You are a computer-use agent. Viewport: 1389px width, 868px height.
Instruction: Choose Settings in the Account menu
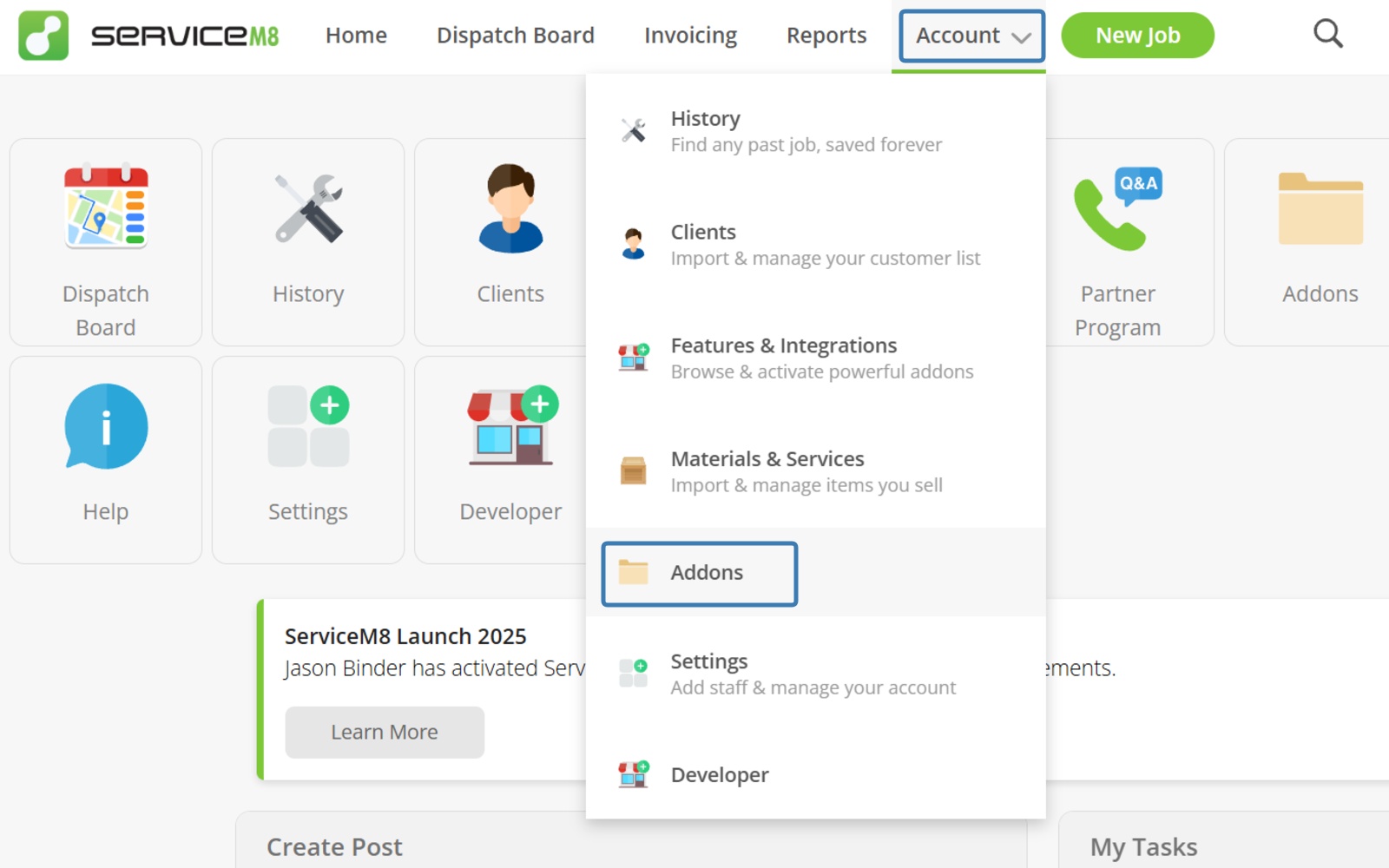[815, 674]
